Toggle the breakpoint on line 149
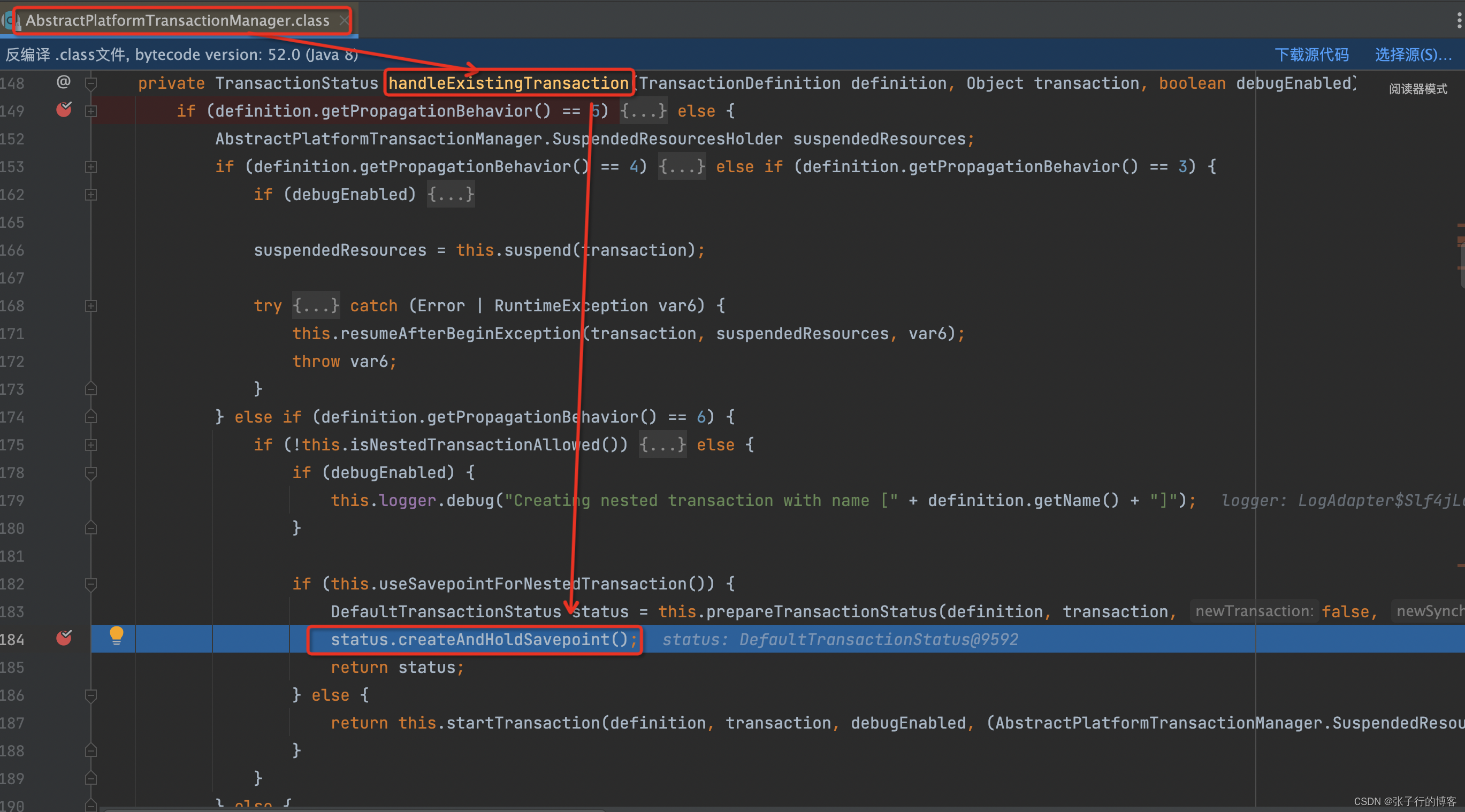The width and height of the screenshot is (1465, 812). [64, 109]
